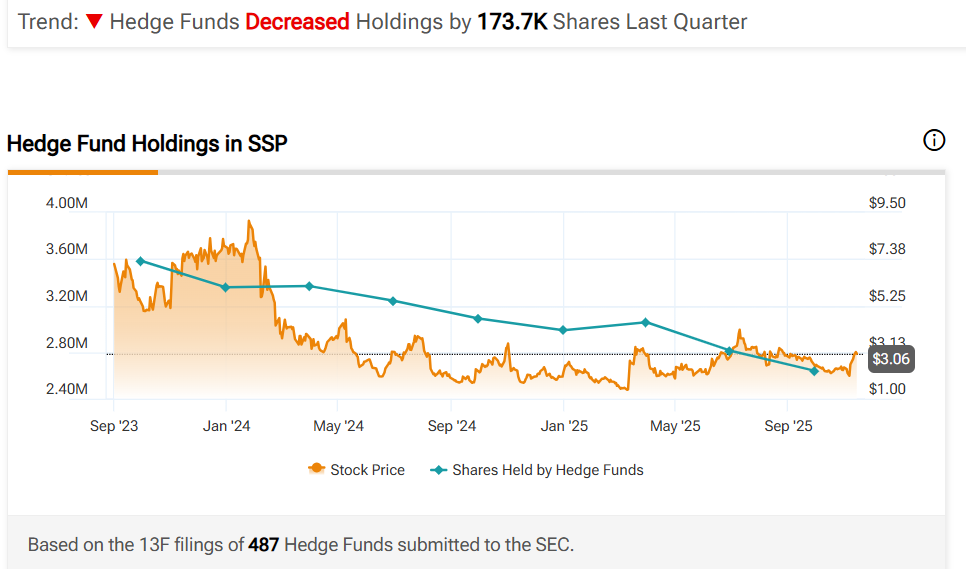Click the 4.00M left axis label
The height and width of the screenshot is (569, 966).
click(x=67, y=203)
